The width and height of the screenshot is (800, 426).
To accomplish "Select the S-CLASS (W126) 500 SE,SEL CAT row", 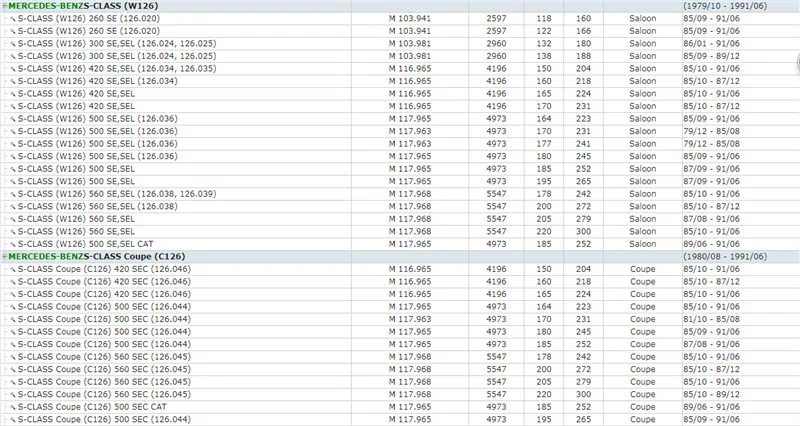I will pyautogui.click(x=400, y=244).
